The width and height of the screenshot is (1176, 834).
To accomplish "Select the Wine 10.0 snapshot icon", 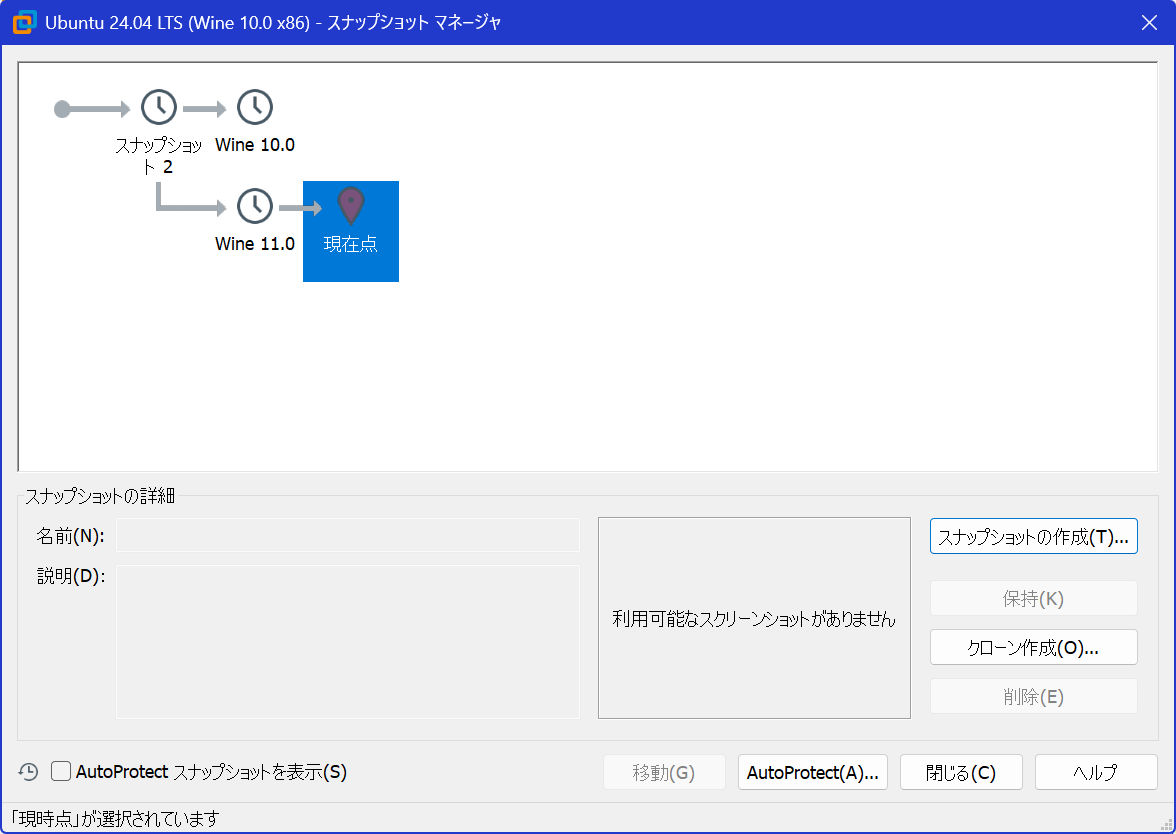I will click(x=255, y=107).
